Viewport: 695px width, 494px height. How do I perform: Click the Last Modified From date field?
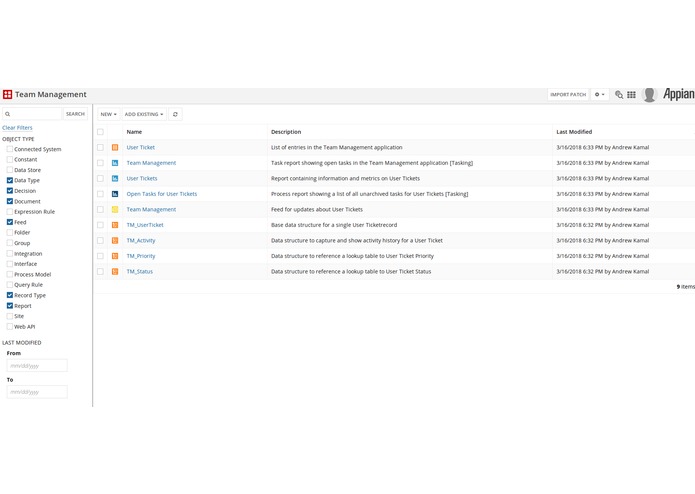tap(37, 366)
